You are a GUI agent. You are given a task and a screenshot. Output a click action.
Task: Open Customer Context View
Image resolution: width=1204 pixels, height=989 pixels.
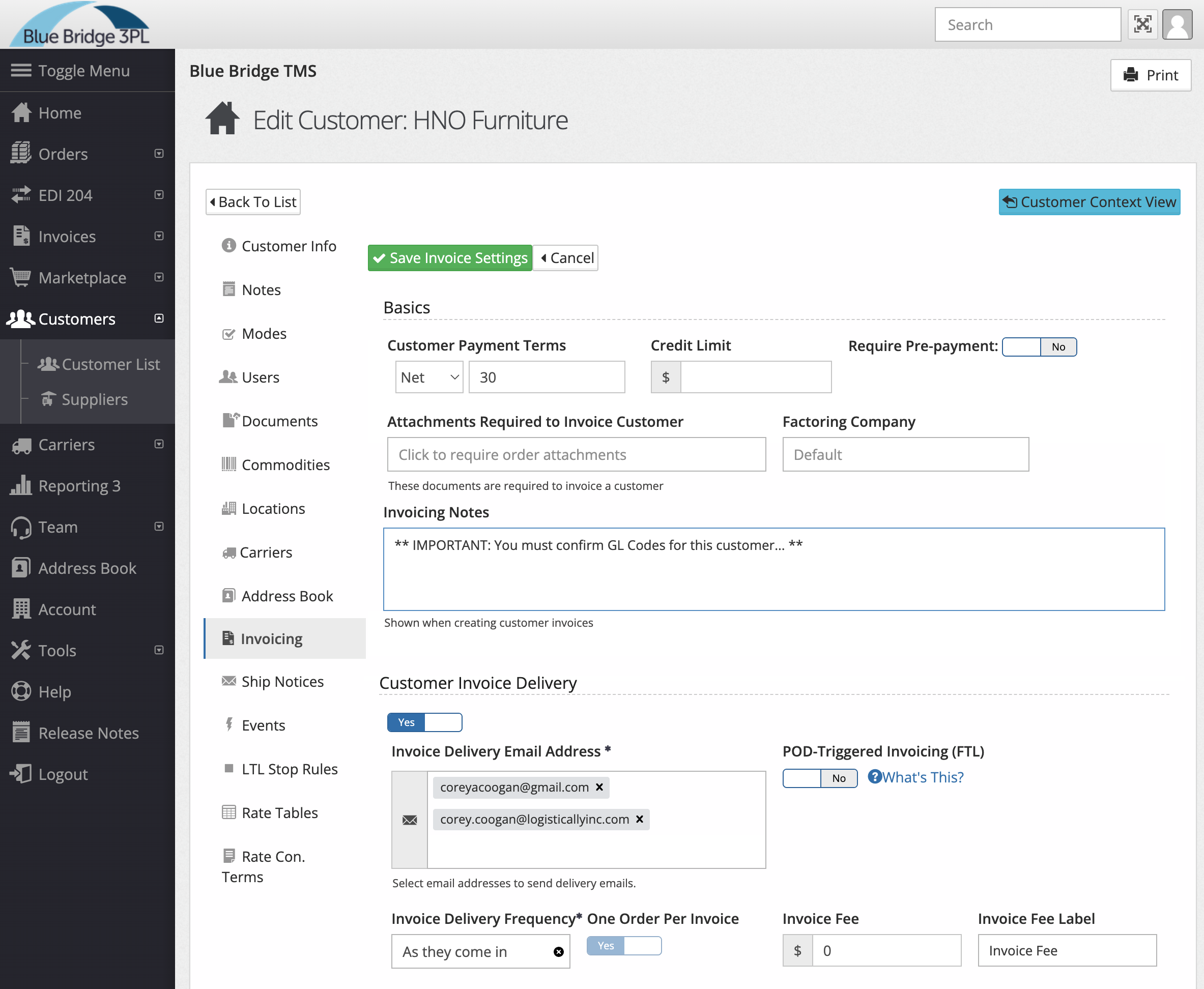pyautogui.click(x=1090, y=201)
